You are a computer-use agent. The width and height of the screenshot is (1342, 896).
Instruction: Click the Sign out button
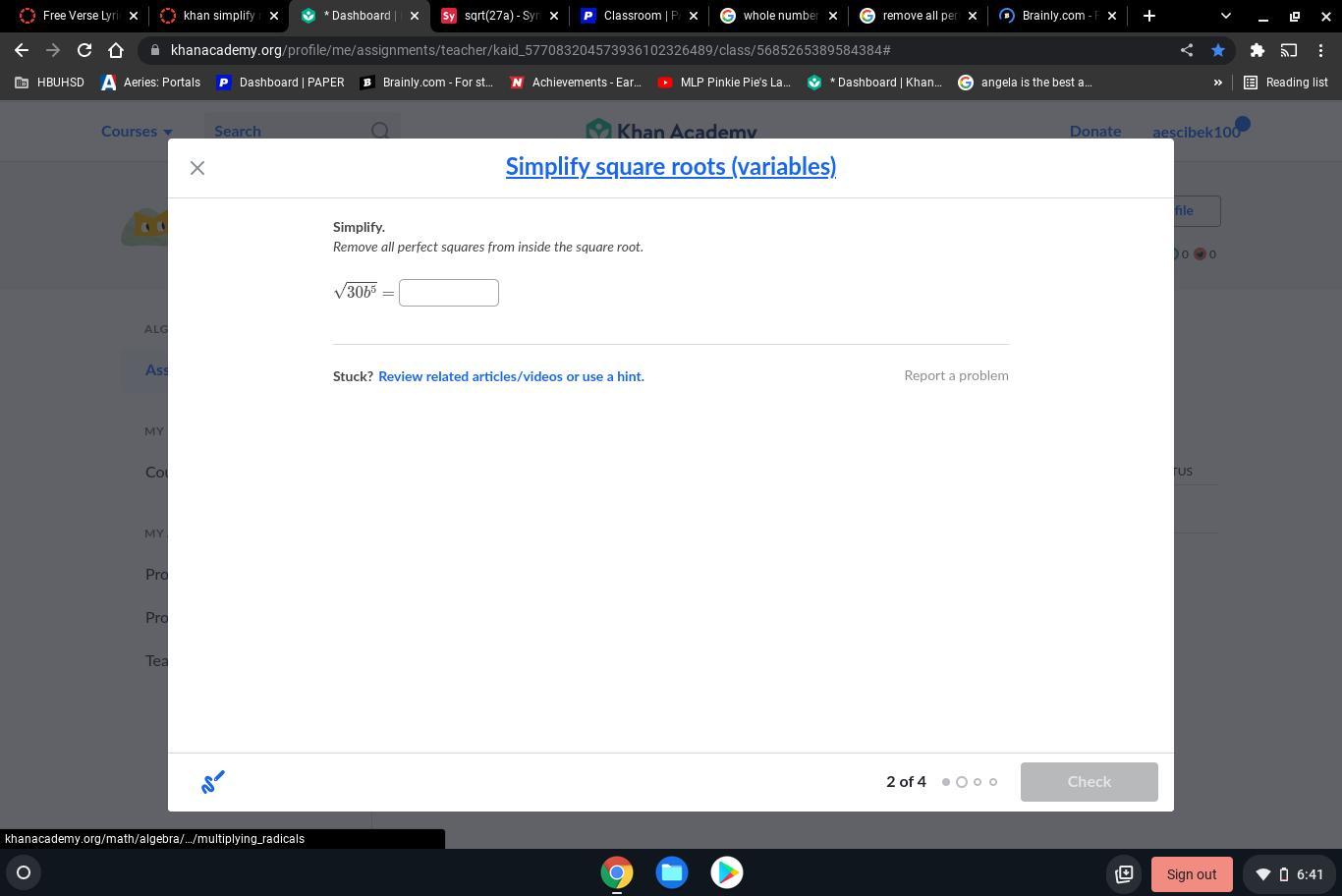(x=1192, y=874)
